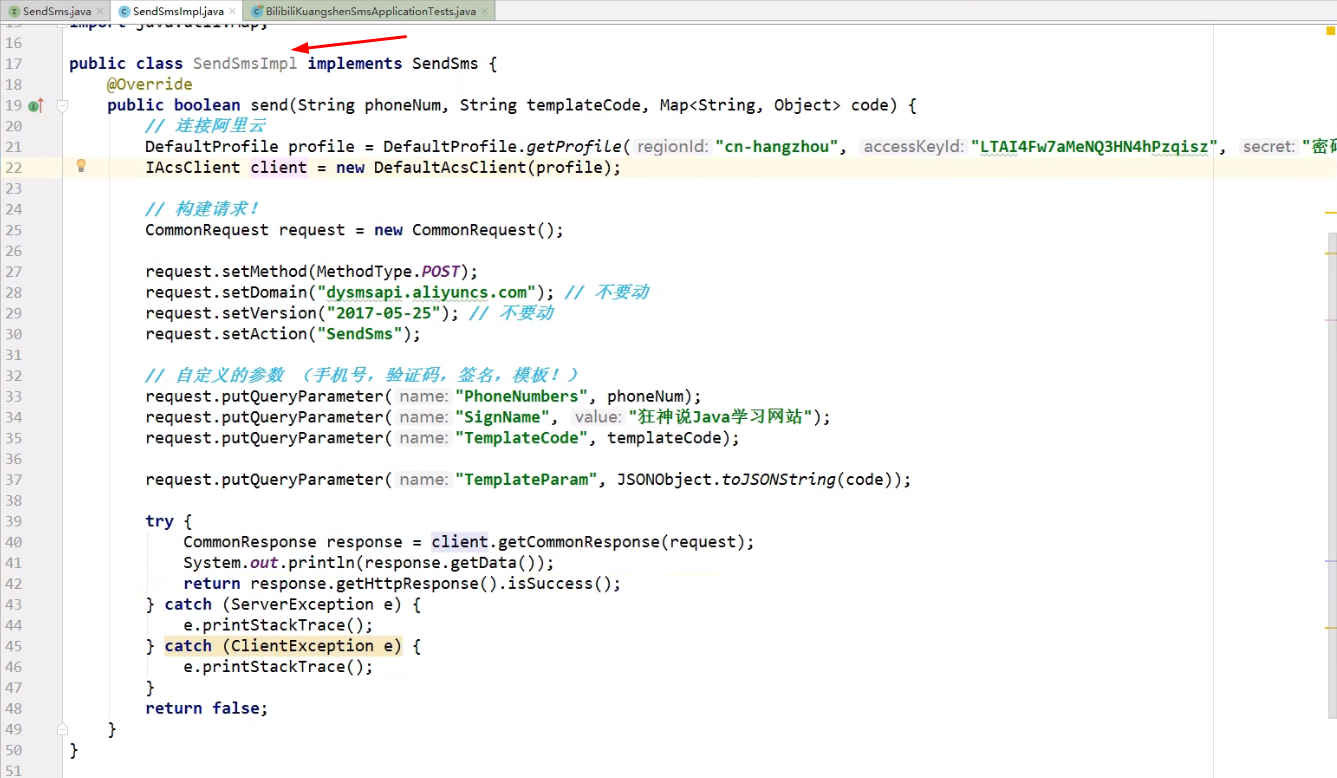Click the yellow inspection status indicator
The width and height of the screenshot is (1337, 778).
pos(1330,31)
